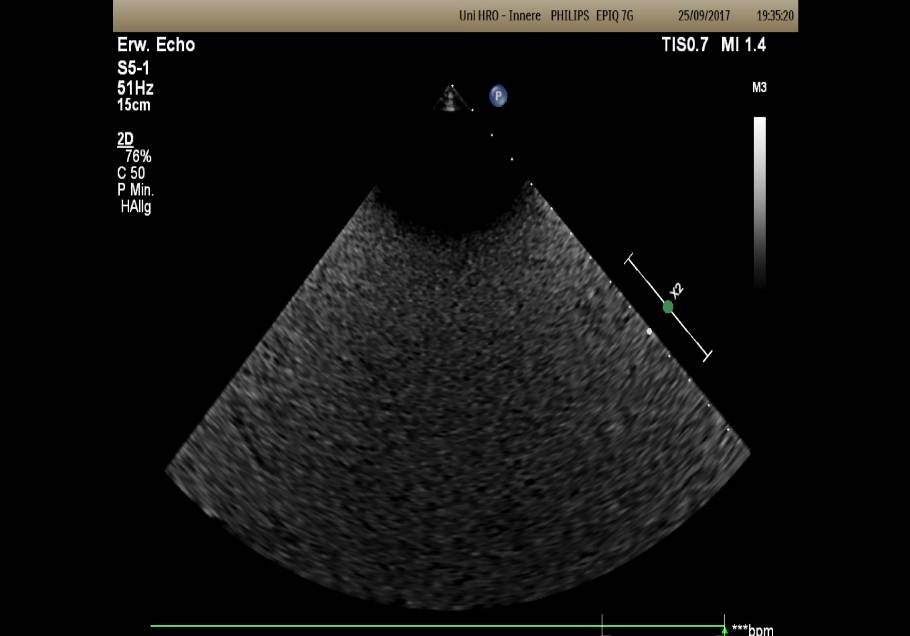Image resolution: width=910 pixels, height=636 pixels.
Task: Select the green focal zone dot
Action: 668,307
